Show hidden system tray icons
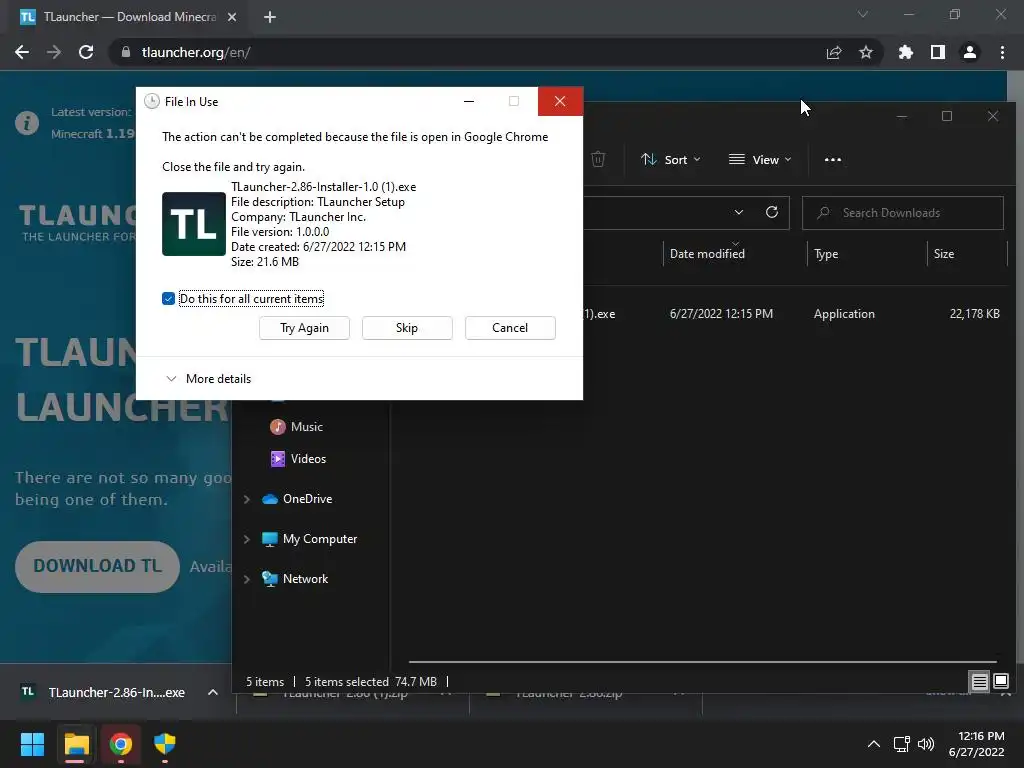 point(874,744)
